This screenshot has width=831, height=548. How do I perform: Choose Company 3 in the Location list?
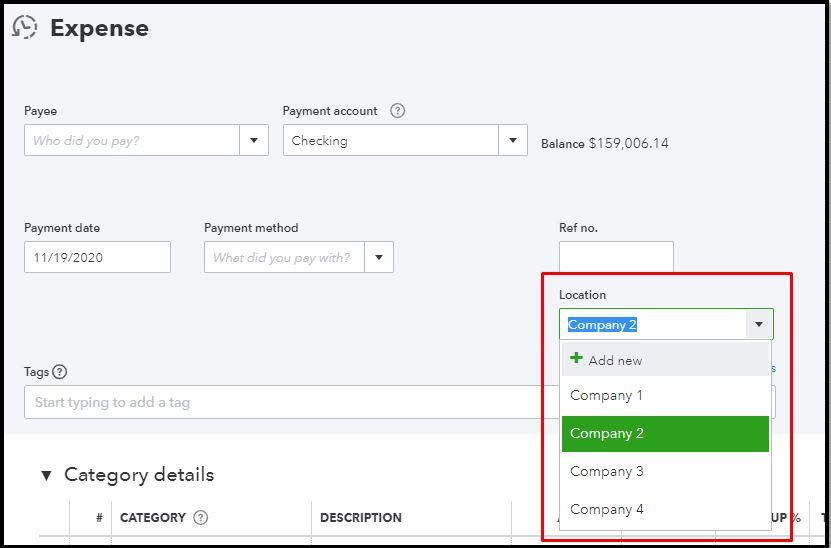coord(606,471)
